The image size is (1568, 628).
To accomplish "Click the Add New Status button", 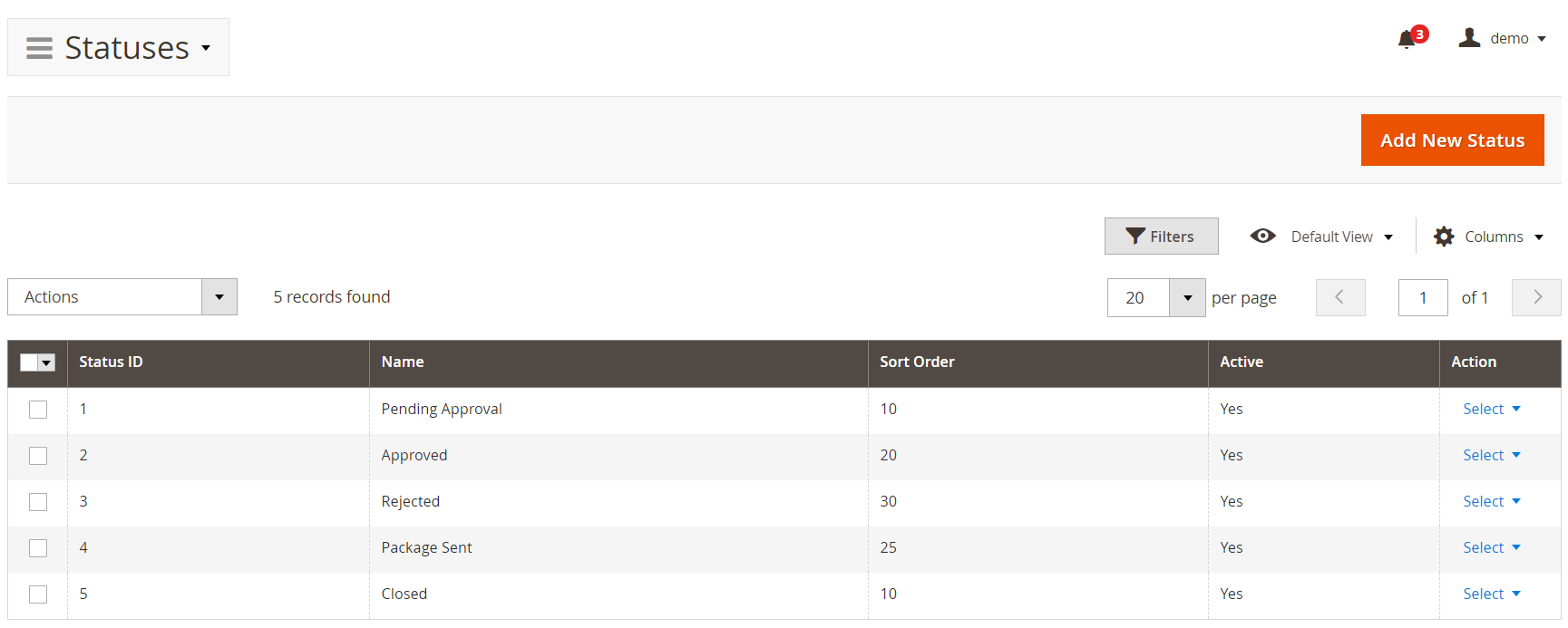I will pyautogui.click(x=1452, y=140).
